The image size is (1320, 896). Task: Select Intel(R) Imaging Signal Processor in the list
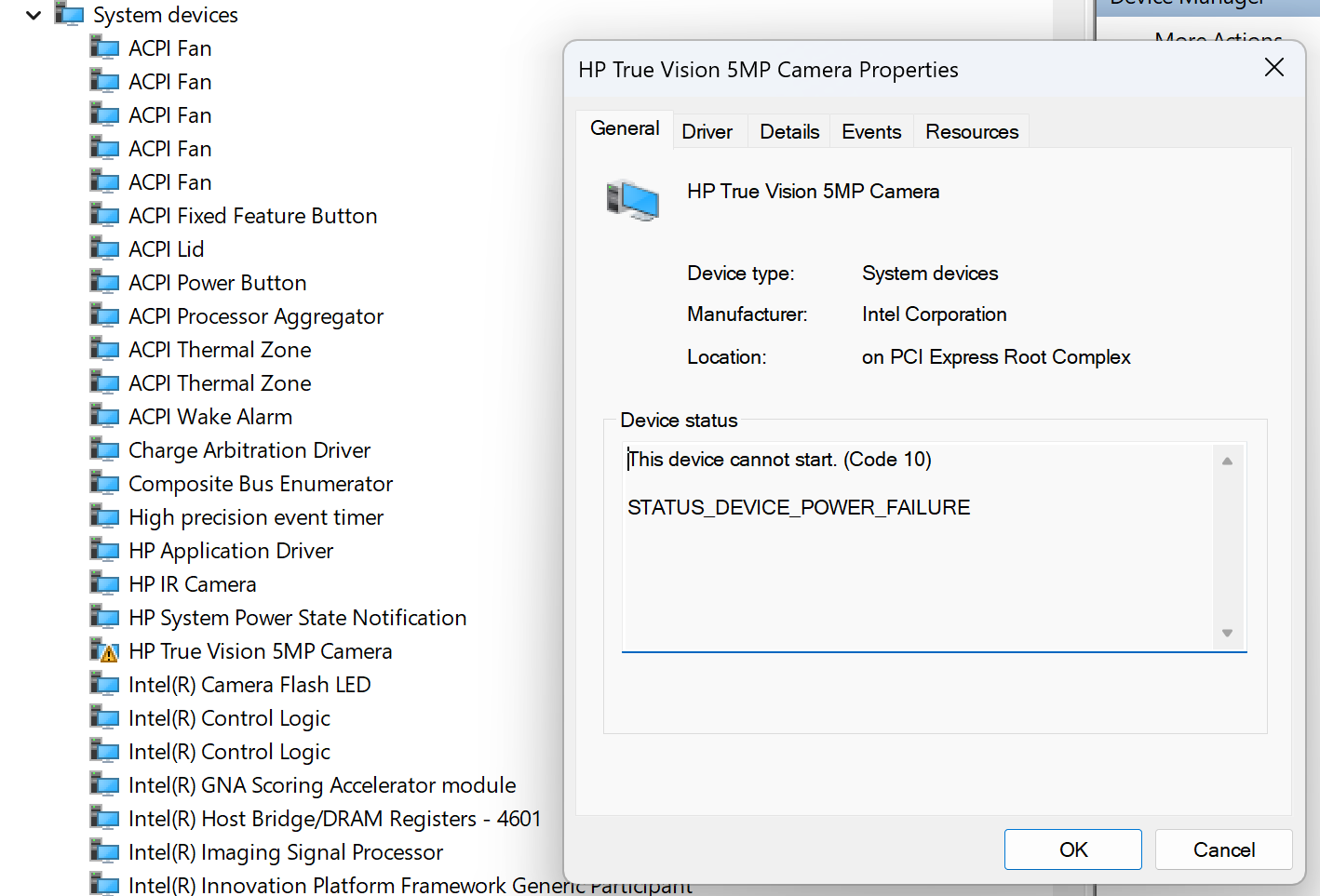point(285,852)
